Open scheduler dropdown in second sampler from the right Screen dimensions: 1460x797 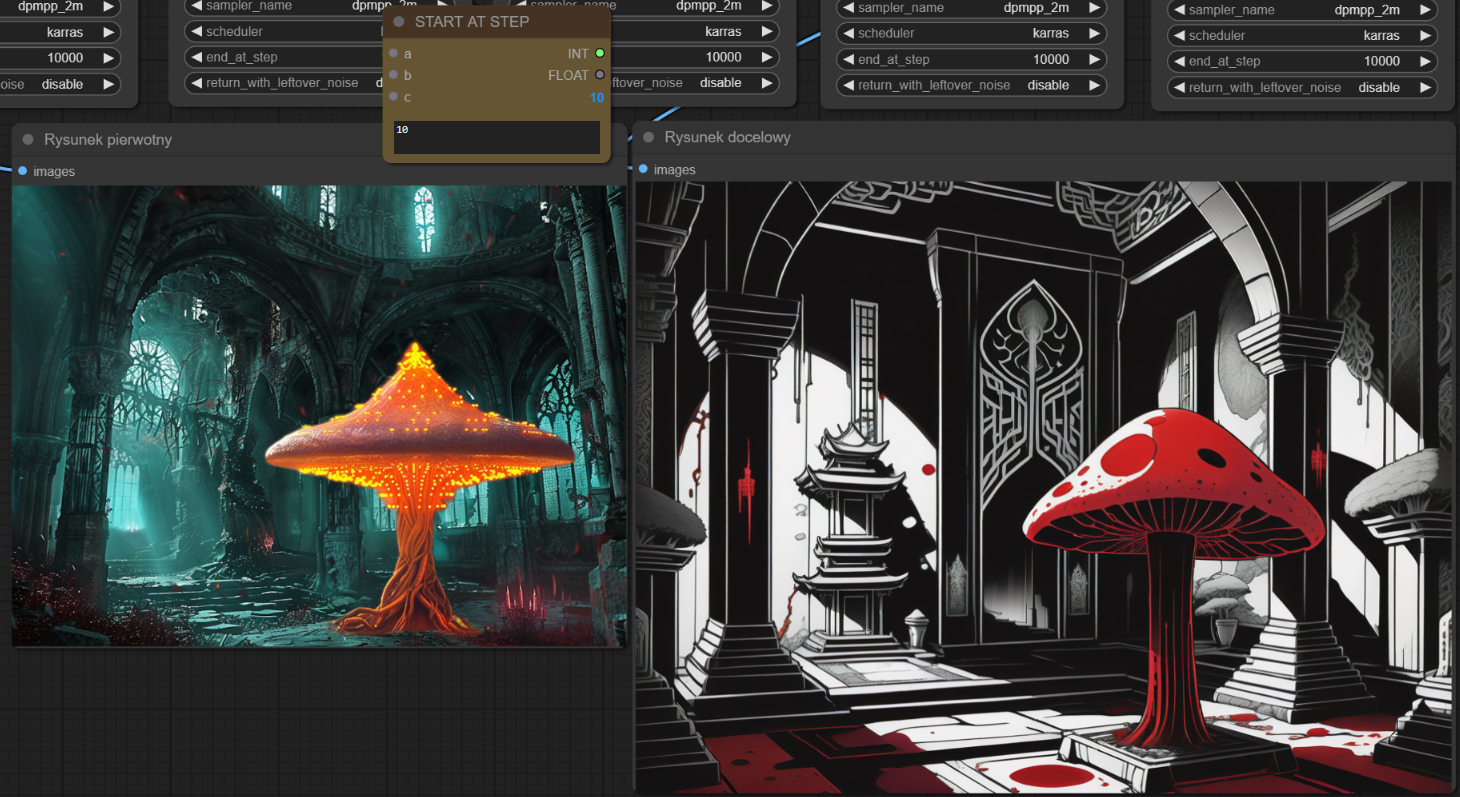tap(972, 33)
